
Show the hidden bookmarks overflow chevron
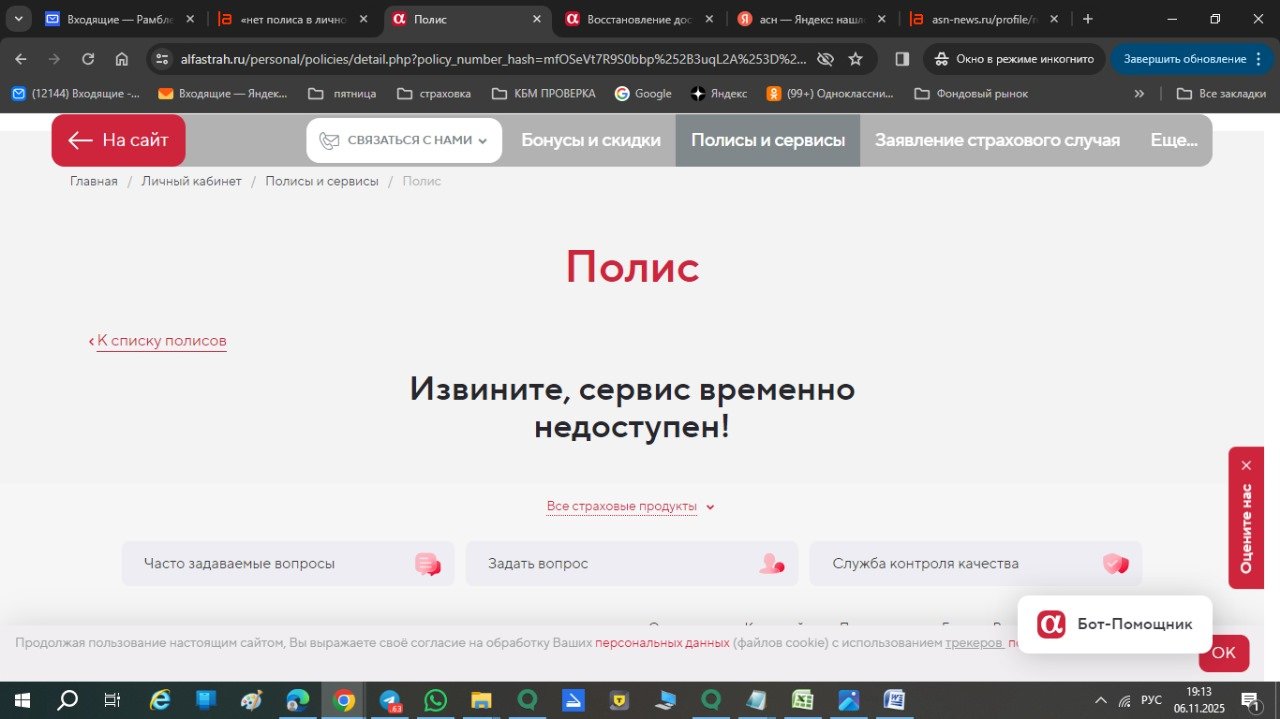point(1139,94)
